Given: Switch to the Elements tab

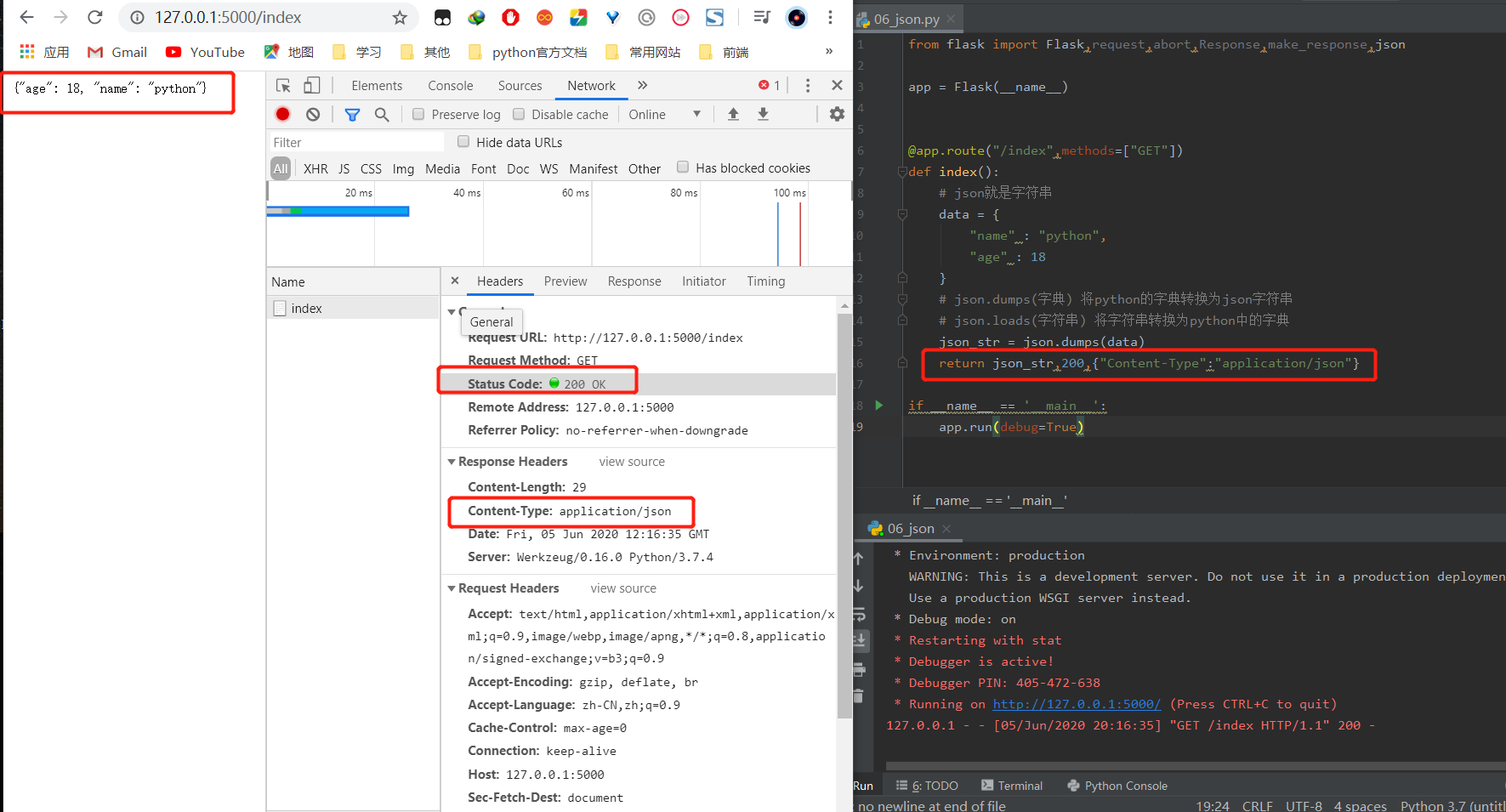Looking at the screenshot, I should point(377,85).
